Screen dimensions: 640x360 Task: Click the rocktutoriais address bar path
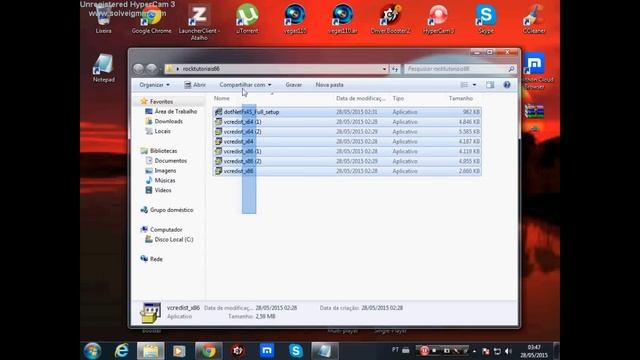(201, 69)
